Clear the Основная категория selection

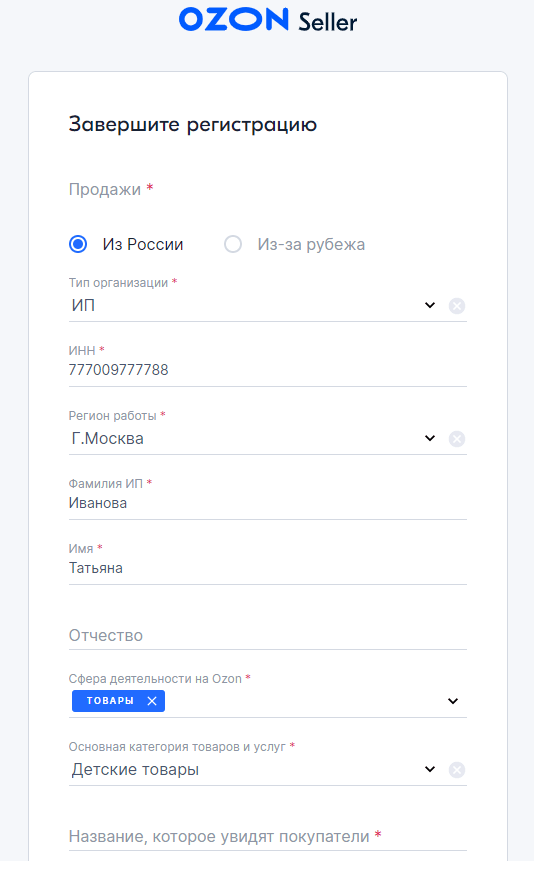click(457, 770)
